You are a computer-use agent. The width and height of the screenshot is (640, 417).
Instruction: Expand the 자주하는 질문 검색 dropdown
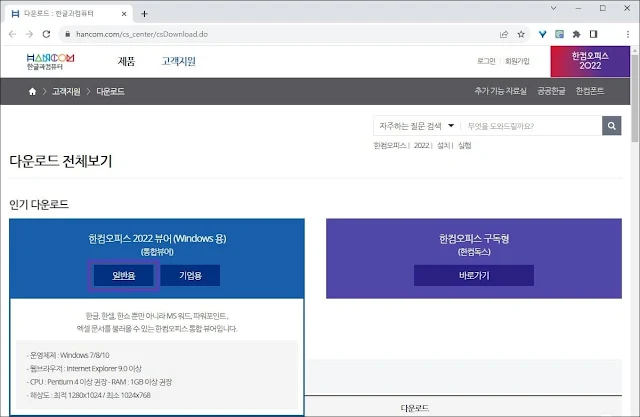[417, 126]
